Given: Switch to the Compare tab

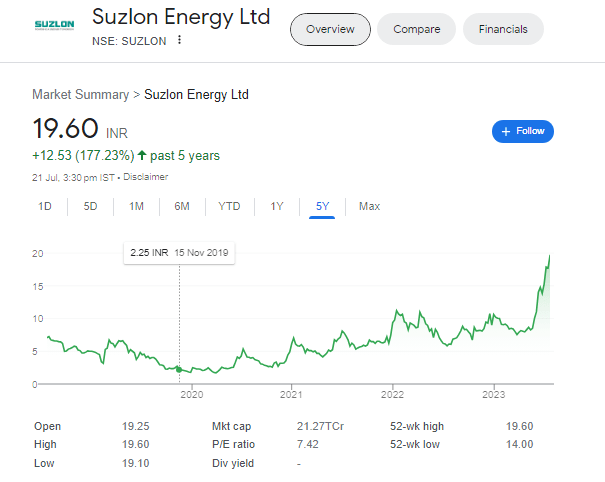Looking at the screenshot, I should (x=416, y=29).
